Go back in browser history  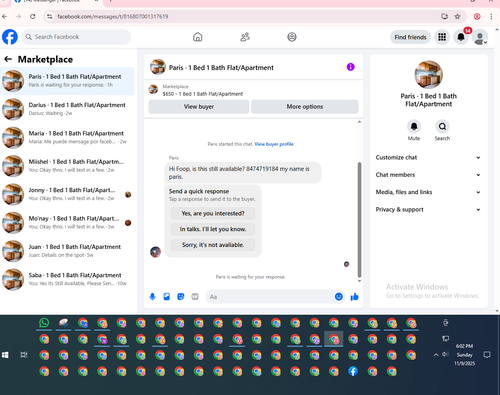(x=5, y=16)
